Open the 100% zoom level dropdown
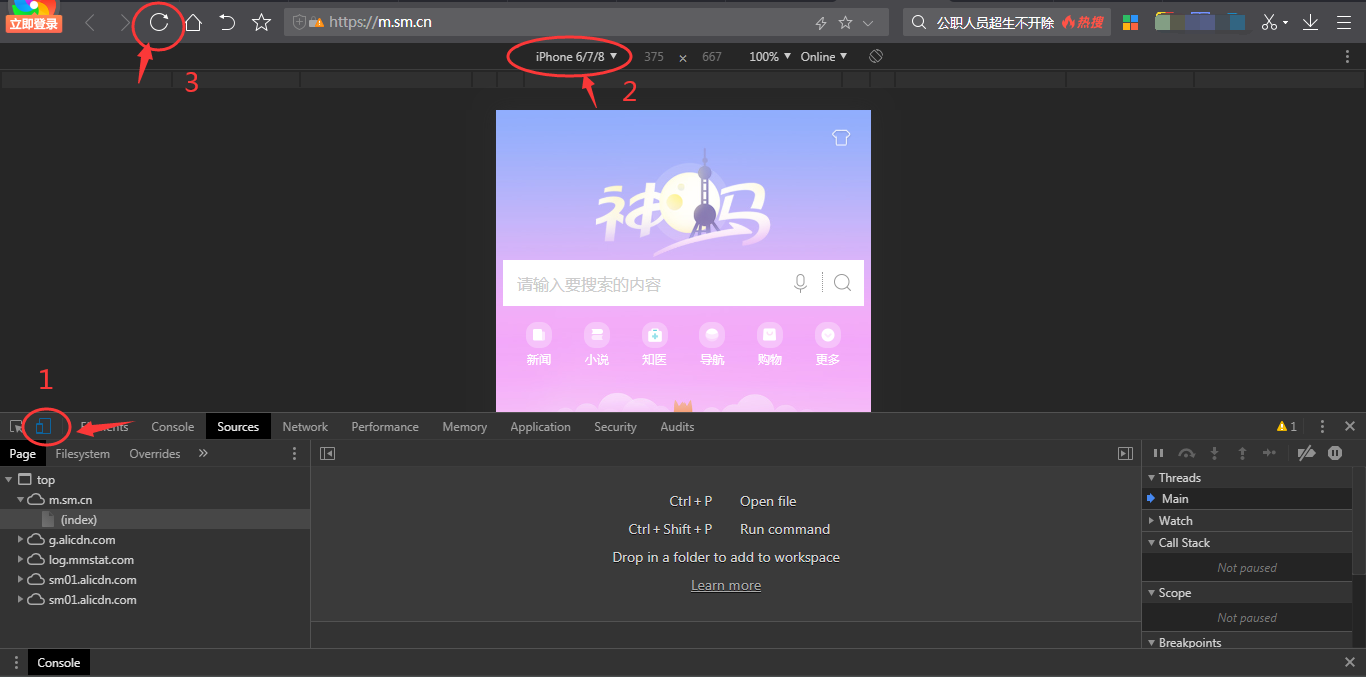1366x677 pixels. click(x=769, y=57)
